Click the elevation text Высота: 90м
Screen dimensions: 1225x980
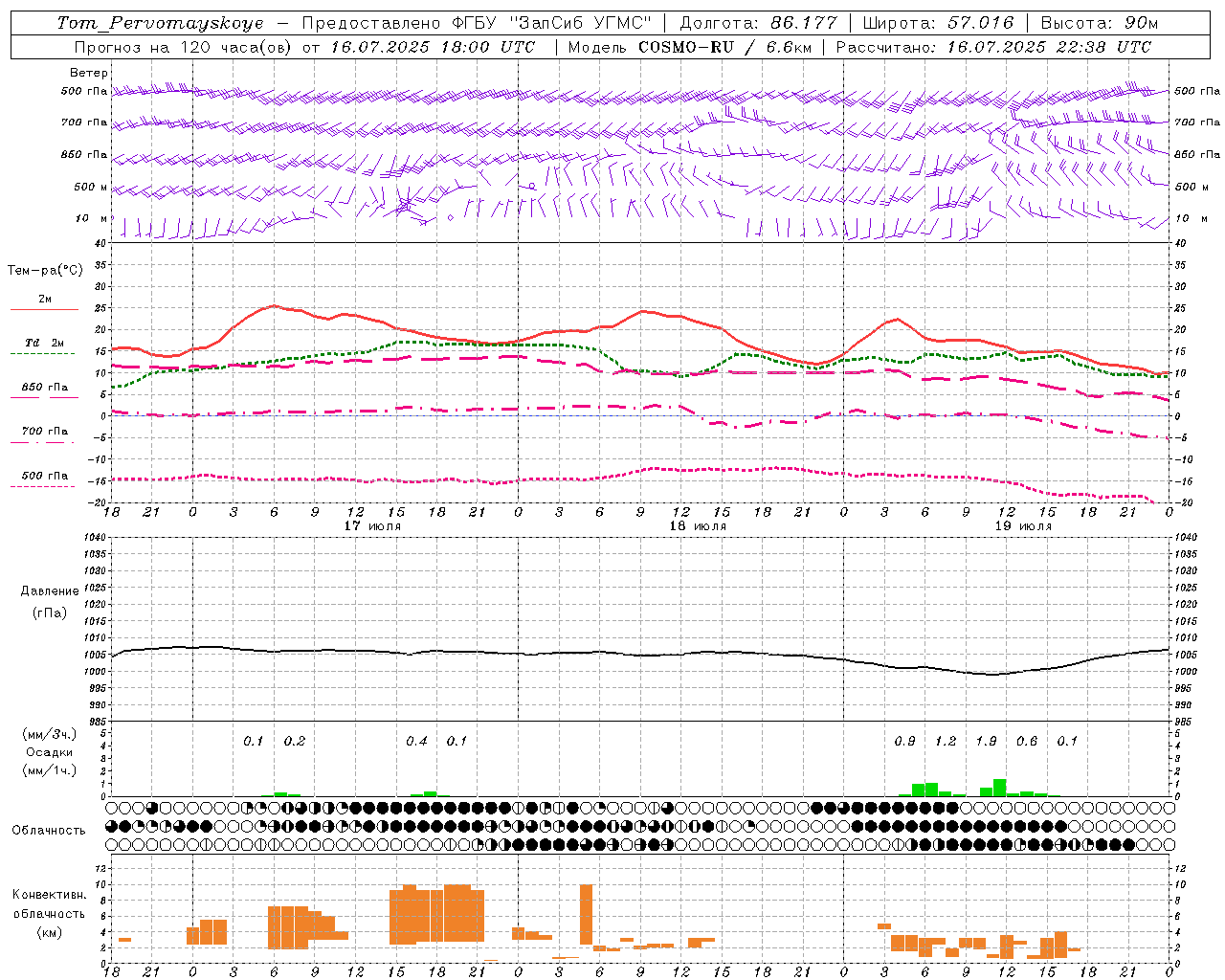pos(1100,23)
